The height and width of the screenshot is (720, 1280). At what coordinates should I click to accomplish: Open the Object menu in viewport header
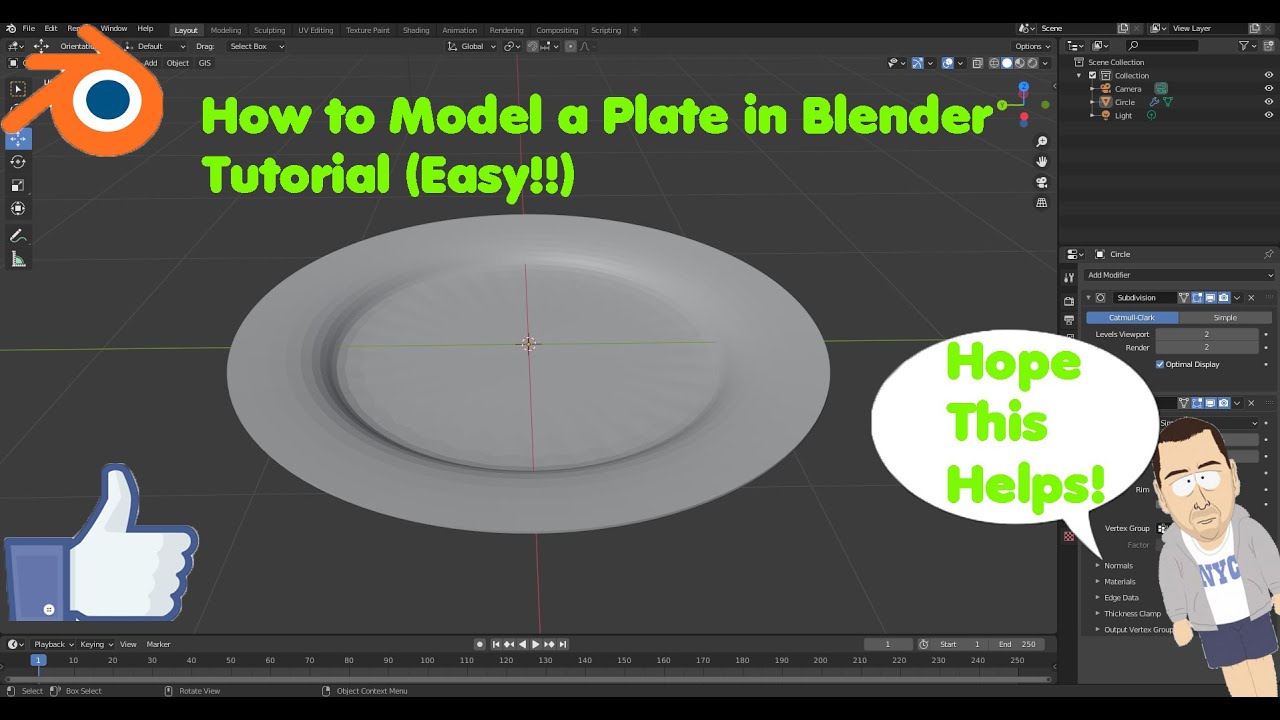click(177, 63)
